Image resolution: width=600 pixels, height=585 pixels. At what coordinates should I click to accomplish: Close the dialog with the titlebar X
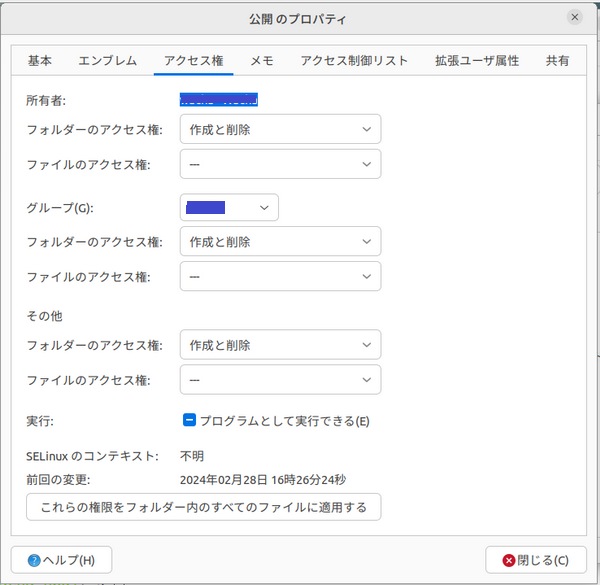pos(575,17)
